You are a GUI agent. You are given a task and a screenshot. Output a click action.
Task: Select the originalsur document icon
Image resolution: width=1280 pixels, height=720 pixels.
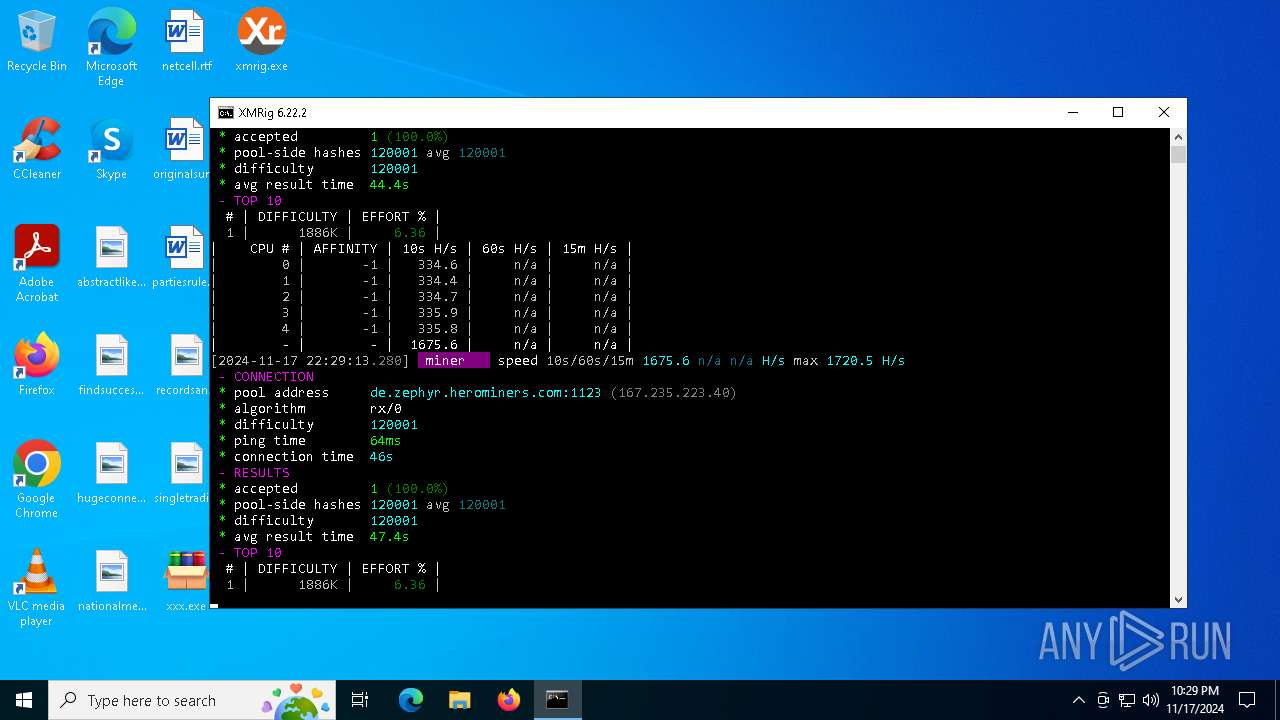(x=184, y=150)
